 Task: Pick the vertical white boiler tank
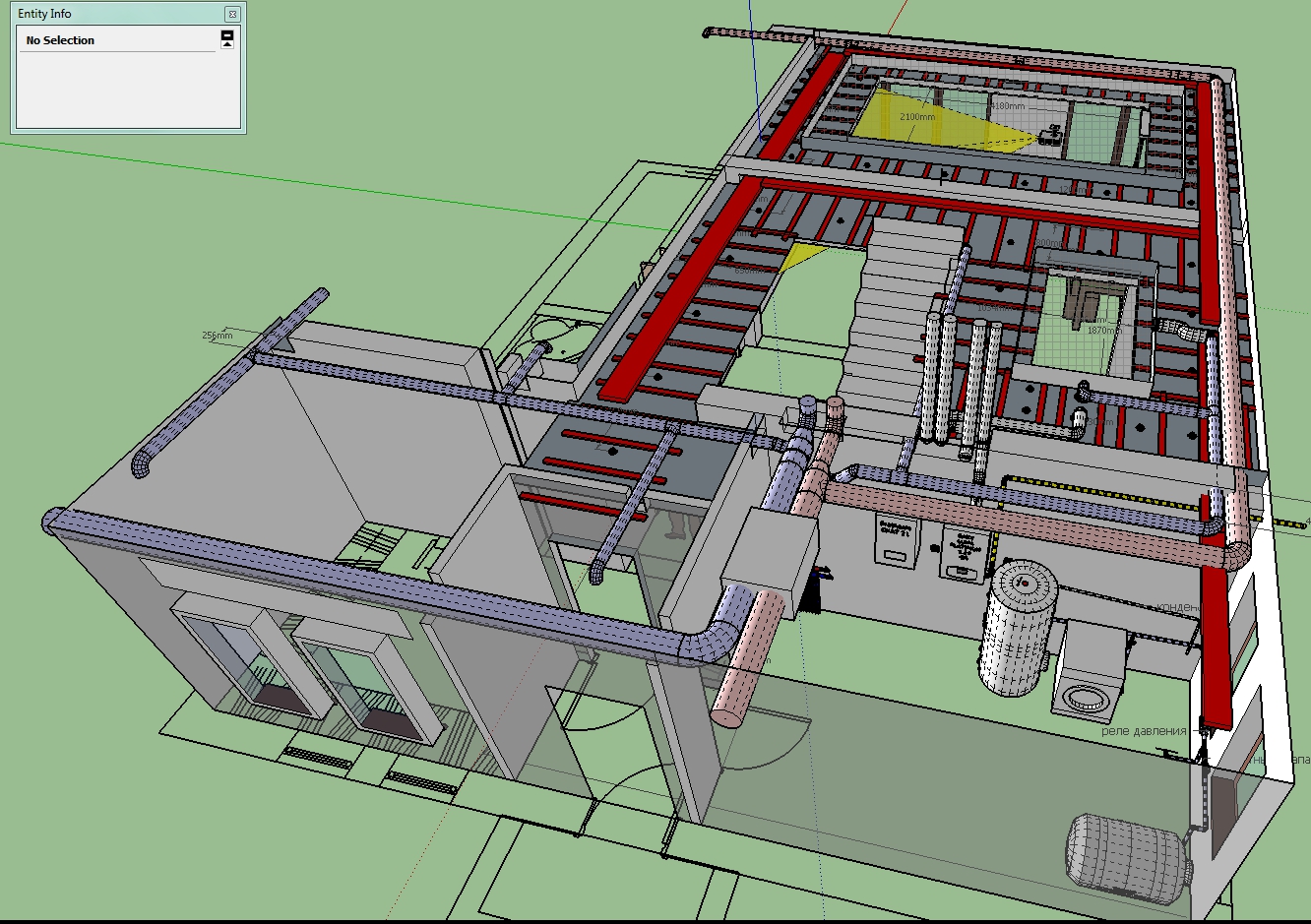[x=1017, y=627]
